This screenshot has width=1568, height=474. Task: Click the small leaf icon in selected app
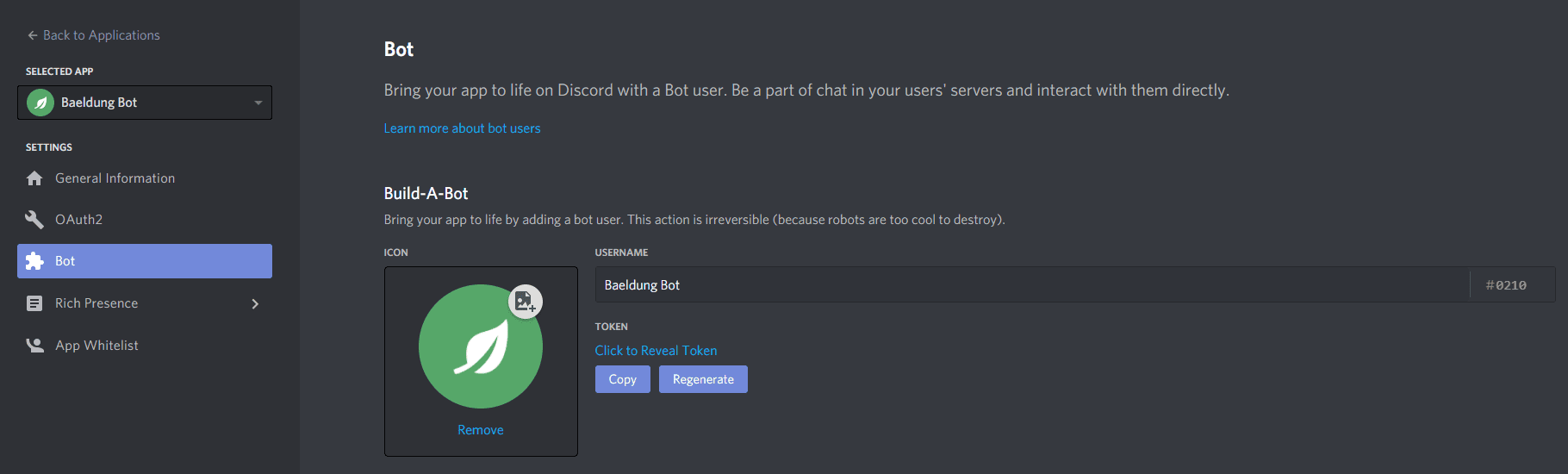40,103
